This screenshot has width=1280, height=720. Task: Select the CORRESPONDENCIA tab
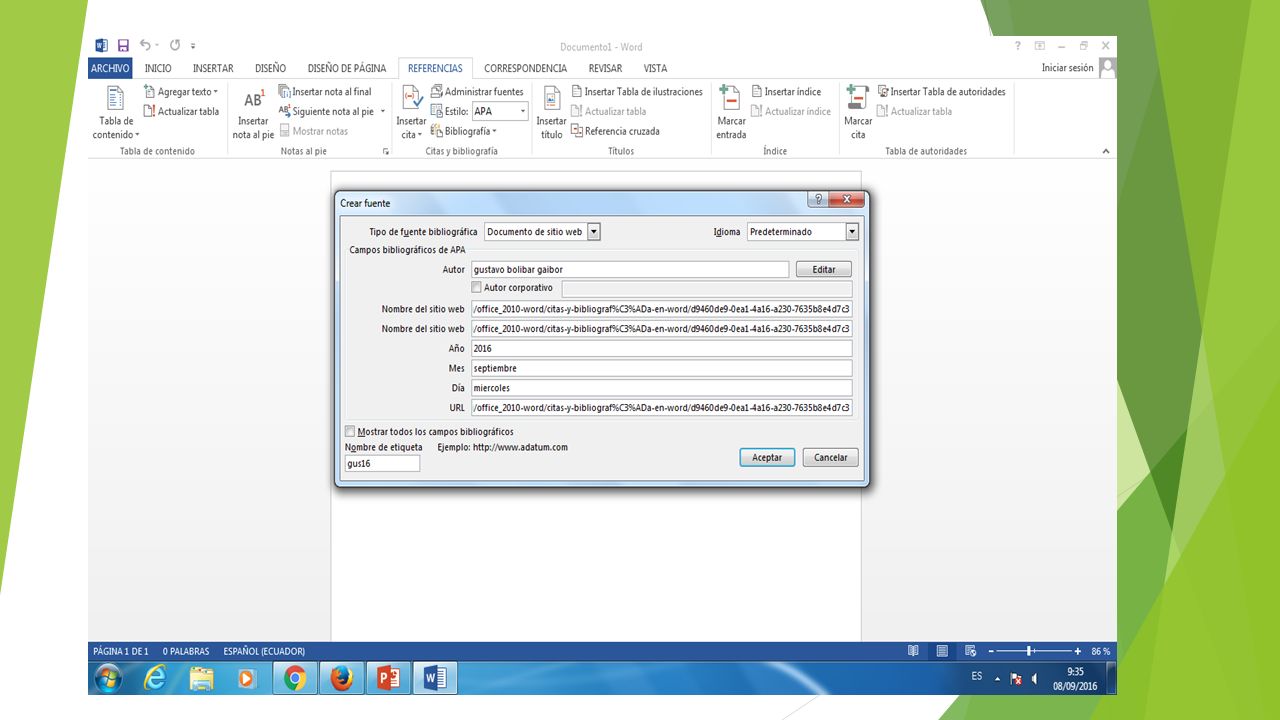[x=526, y=68]
